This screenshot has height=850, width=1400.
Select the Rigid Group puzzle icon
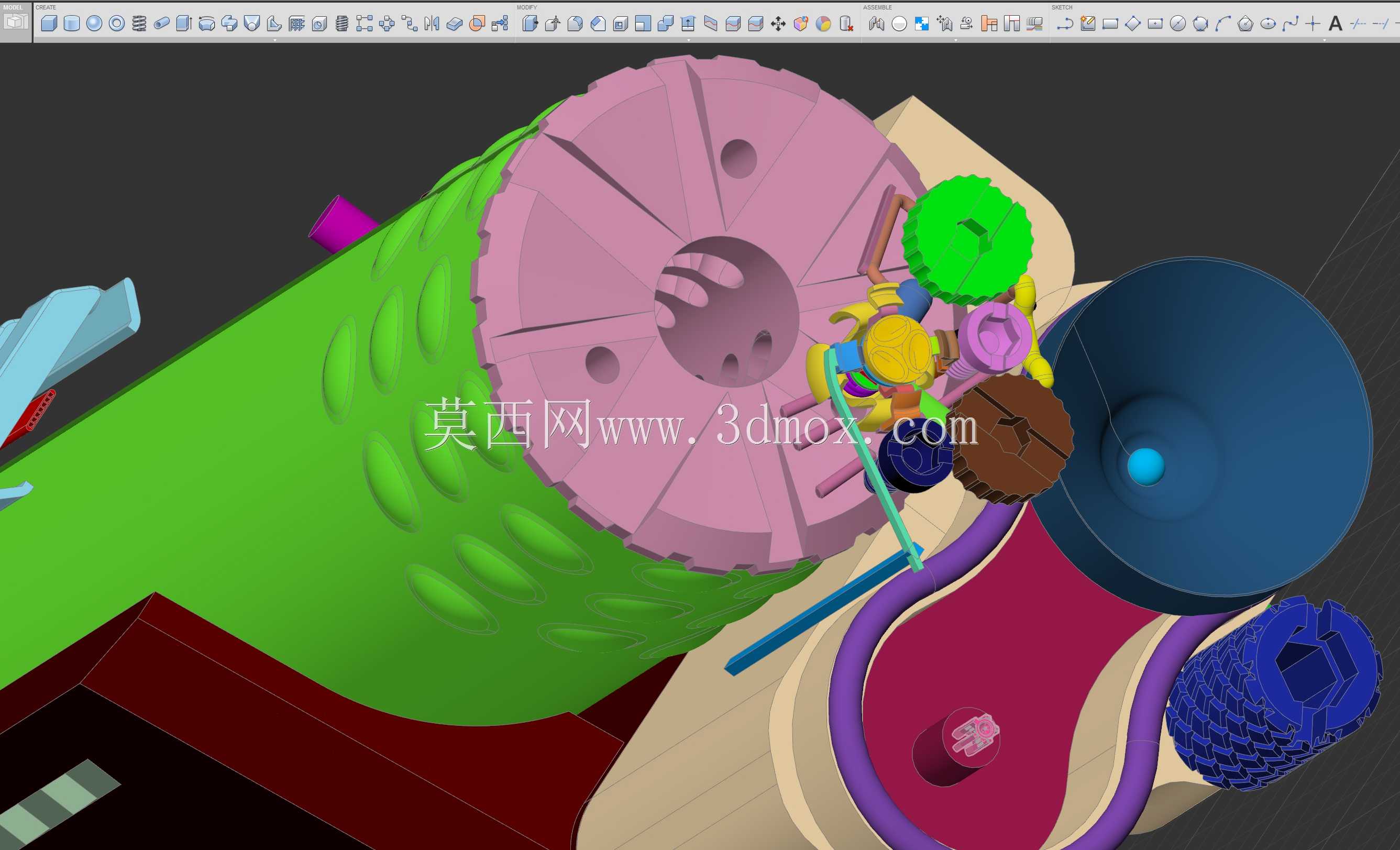(x=922, y=23)
